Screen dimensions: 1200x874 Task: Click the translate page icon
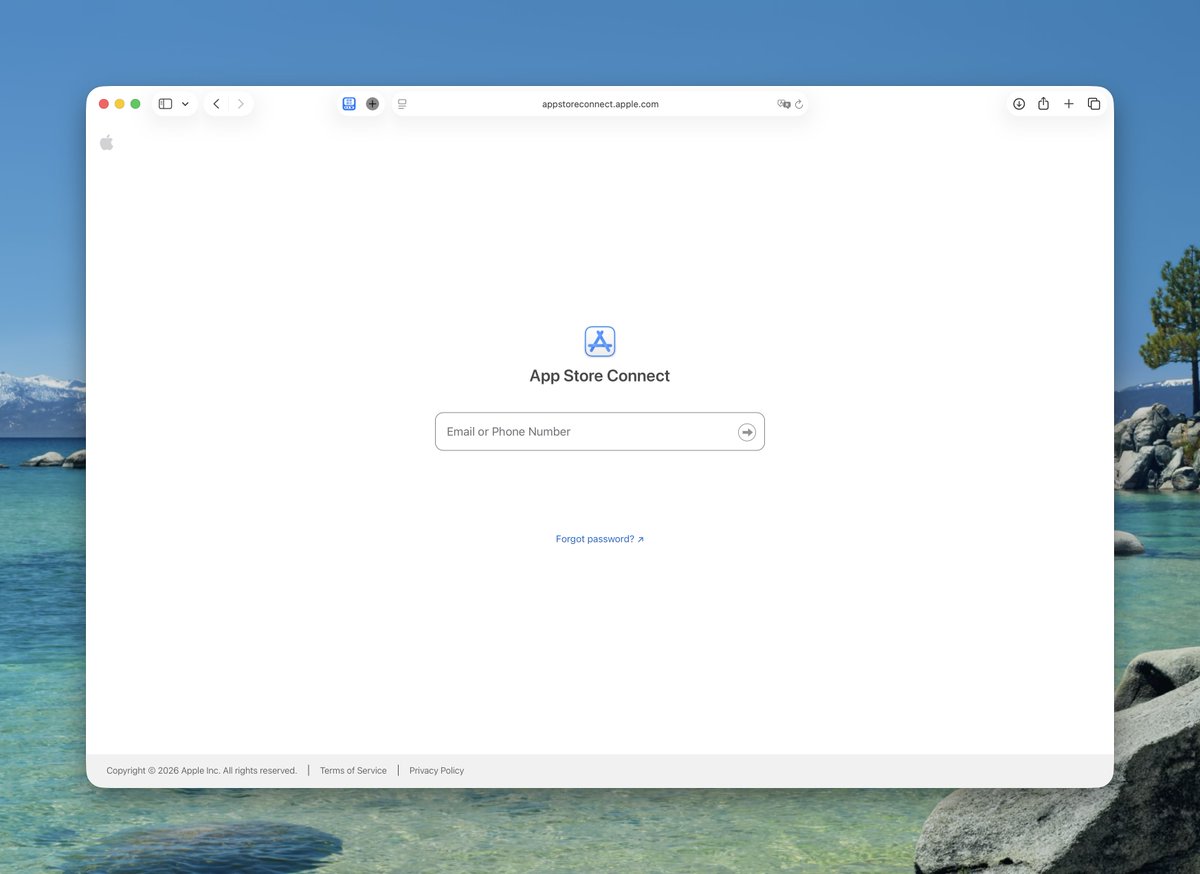click(784, 104)
